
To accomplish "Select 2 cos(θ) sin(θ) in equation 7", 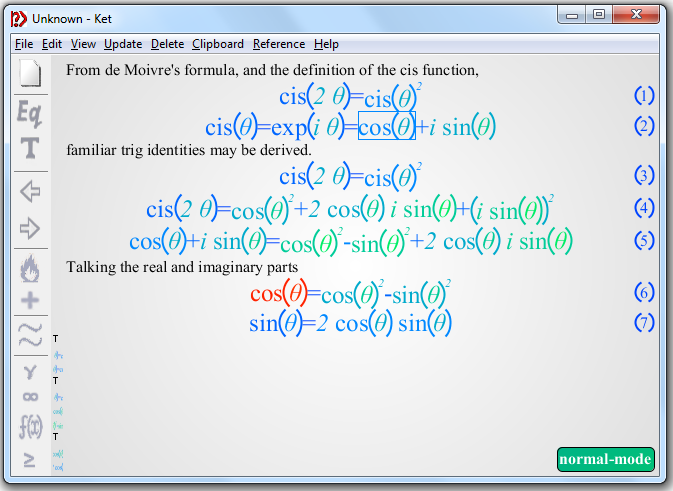I will 384,323.
